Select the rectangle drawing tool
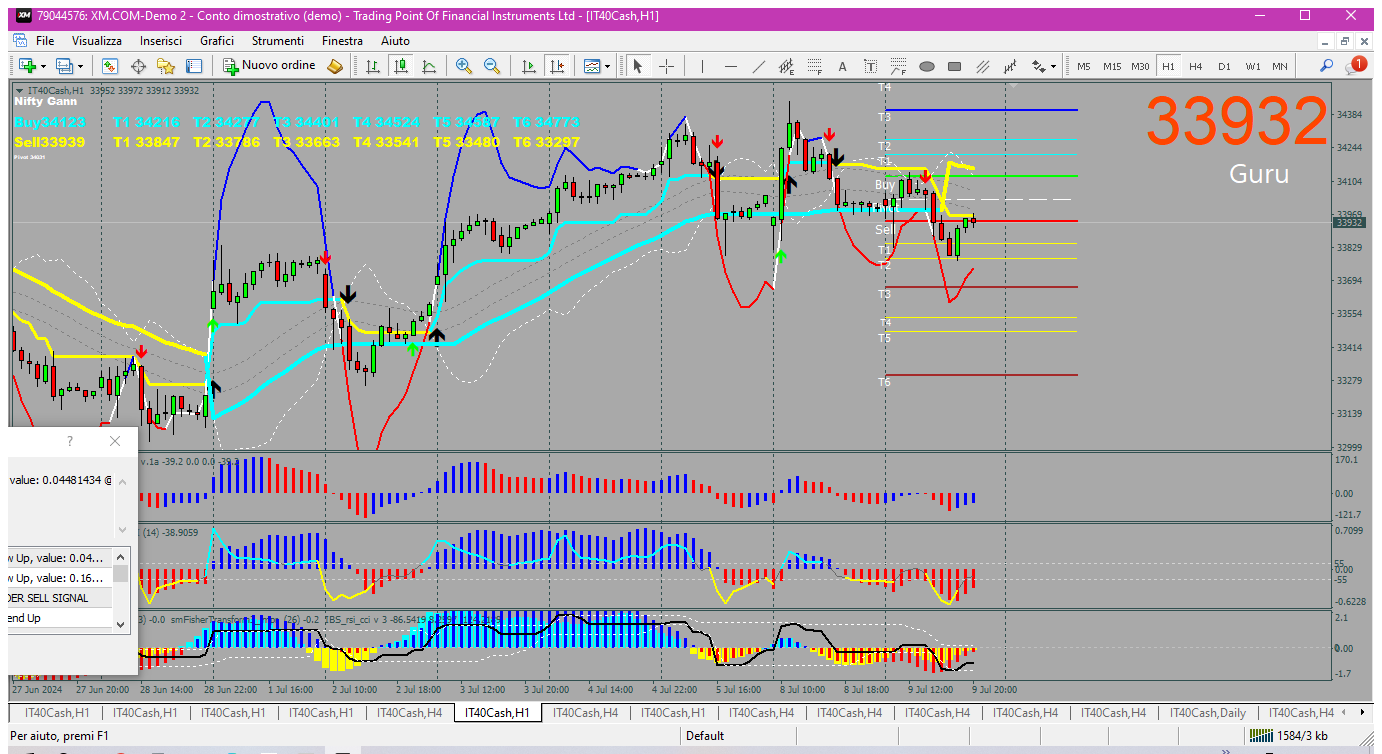 955,66
